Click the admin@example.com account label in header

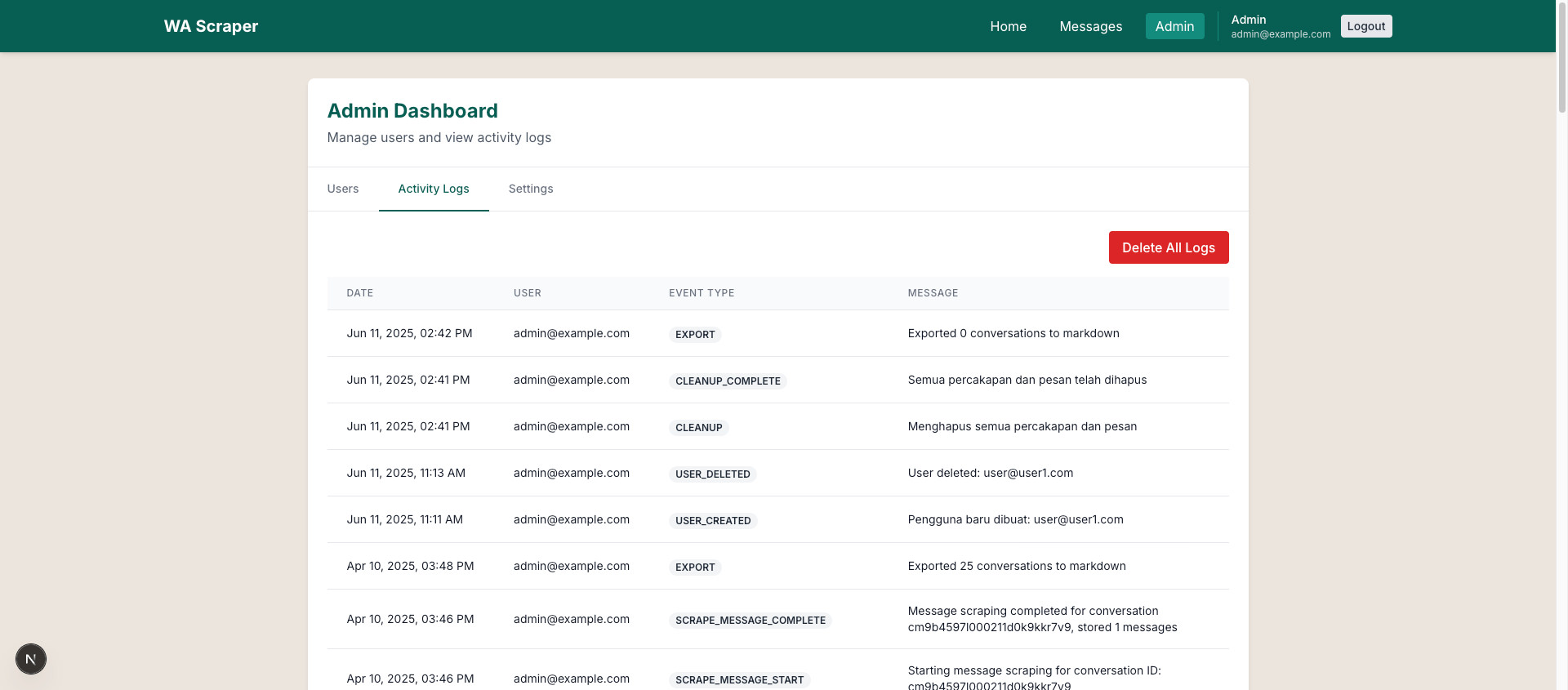1281,34
